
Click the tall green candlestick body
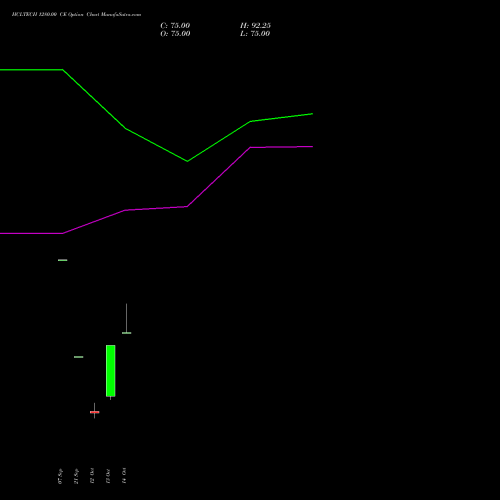(111, 371)
